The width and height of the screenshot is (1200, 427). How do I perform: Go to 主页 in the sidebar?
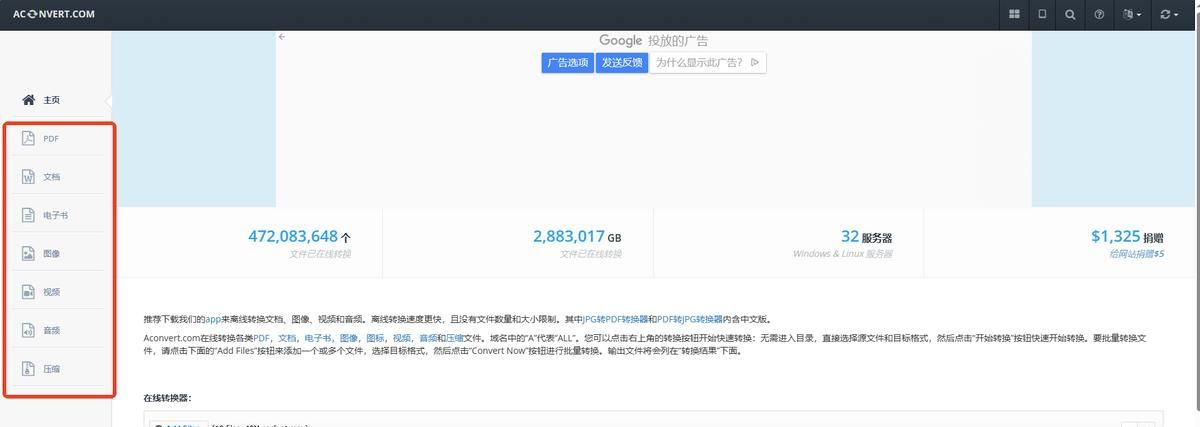click(x=42, y=100)
